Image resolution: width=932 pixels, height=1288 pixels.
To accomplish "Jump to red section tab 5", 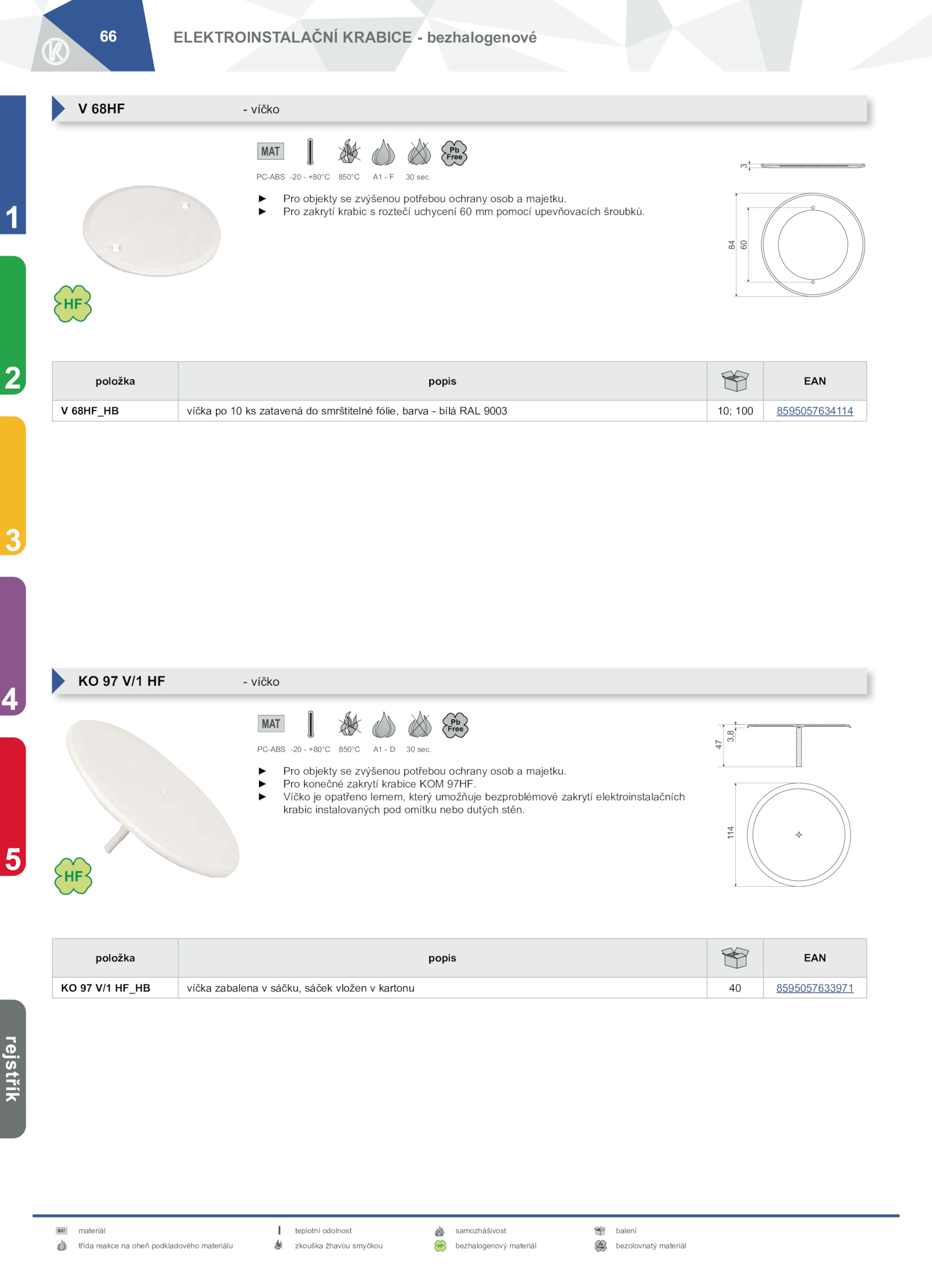I will coord(13,807).
